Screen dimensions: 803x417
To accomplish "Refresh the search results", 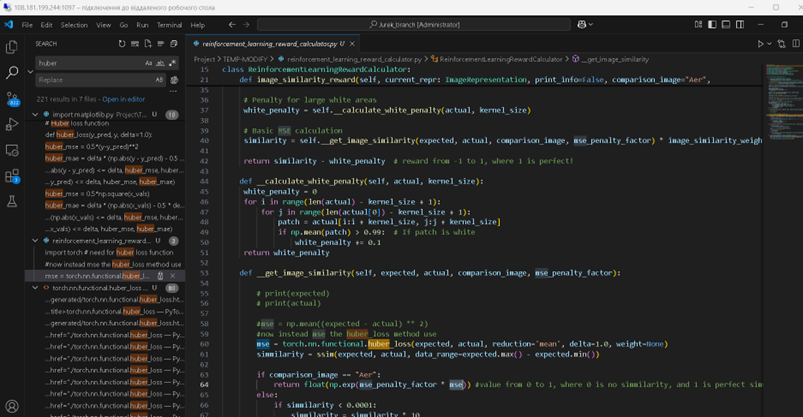I will coord(122,44).
